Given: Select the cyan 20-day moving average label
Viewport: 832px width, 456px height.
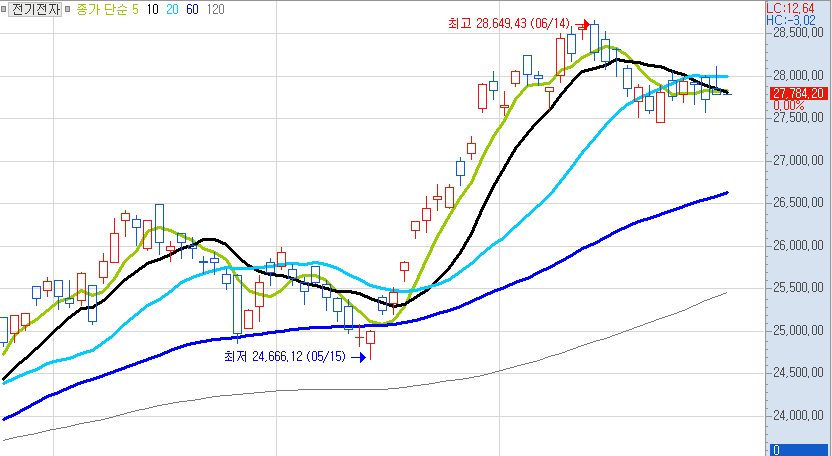Looking at the screenshot, I should (x=172, y=9).
